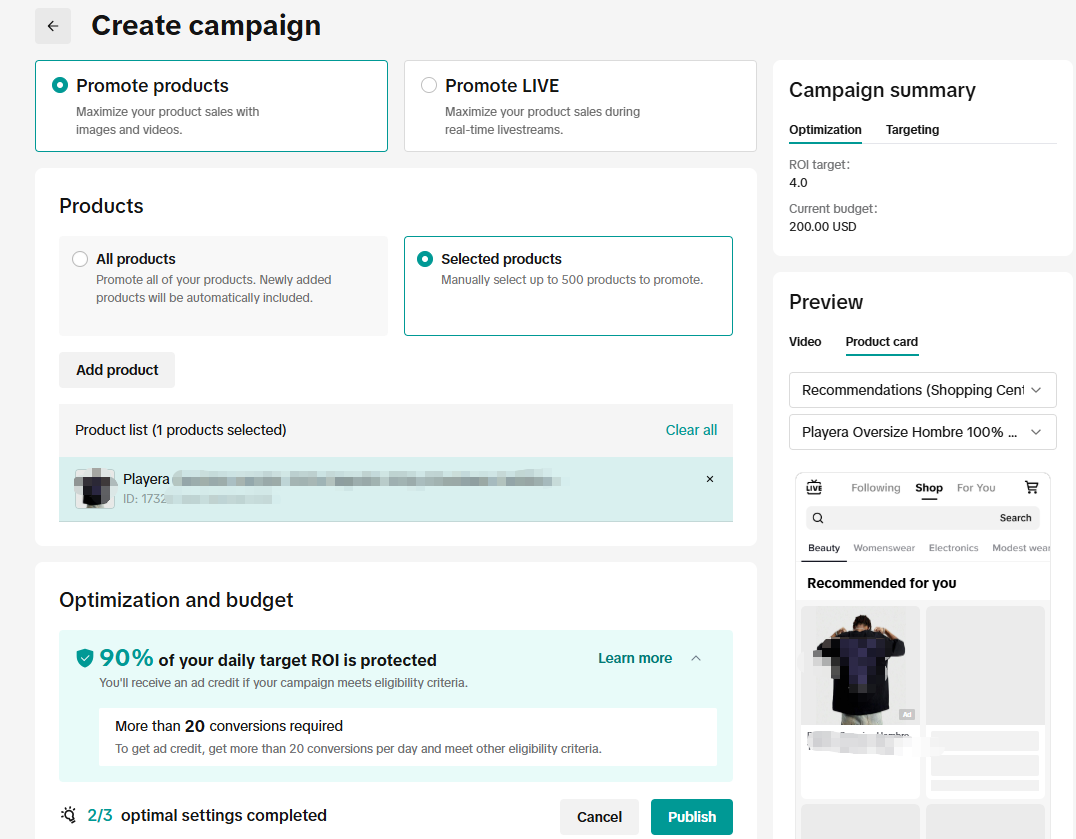Remove the Playera product with X icon
The image size is (1076, 839).
710,479
